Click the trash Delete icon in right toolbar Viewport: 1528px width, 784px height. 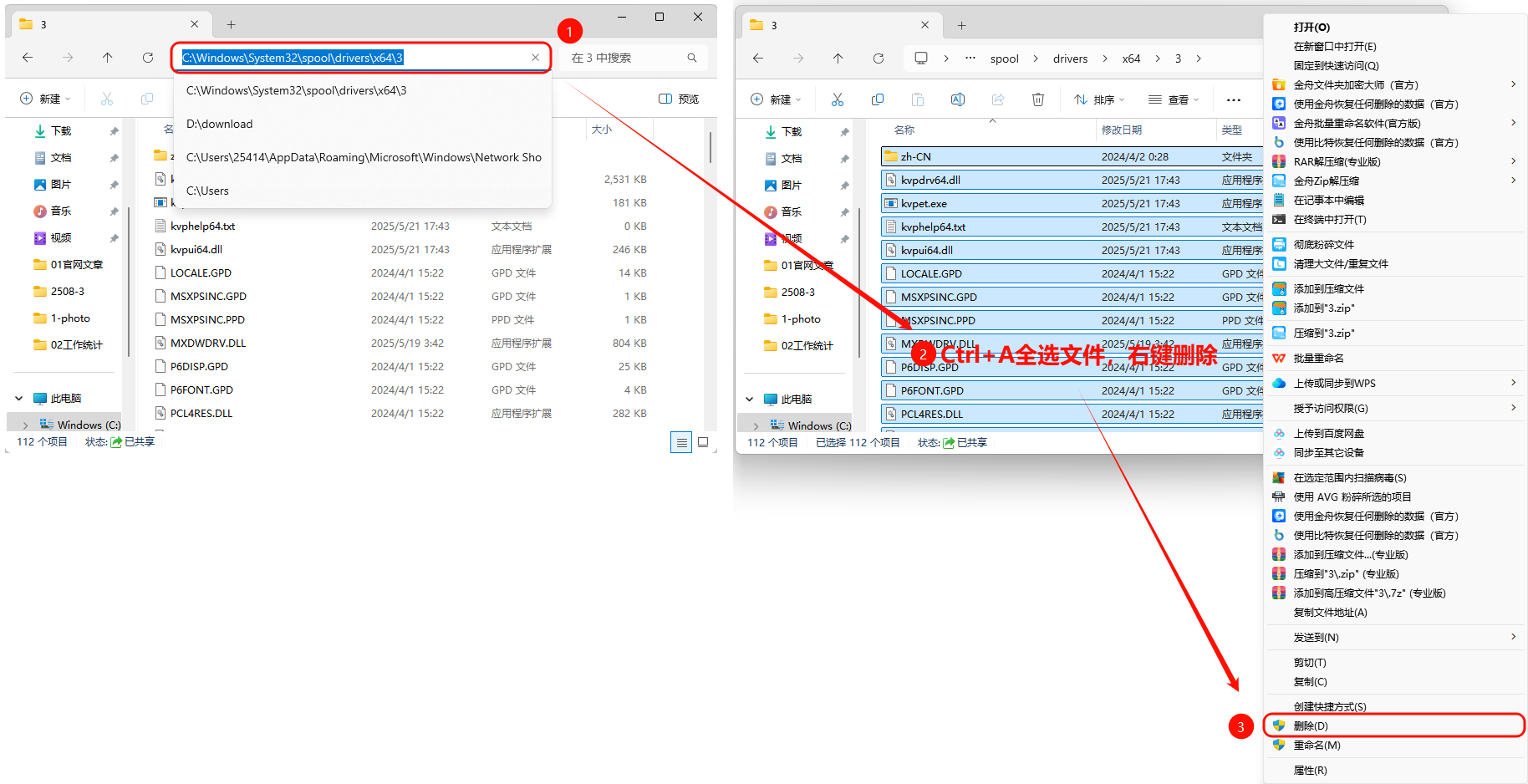[1037, 99]
